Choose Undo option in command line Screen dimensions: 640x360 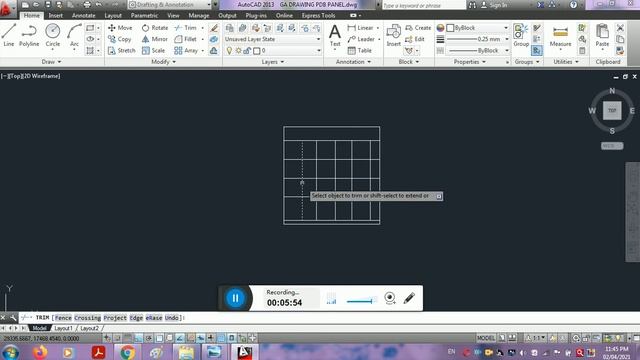pos(172,318)
